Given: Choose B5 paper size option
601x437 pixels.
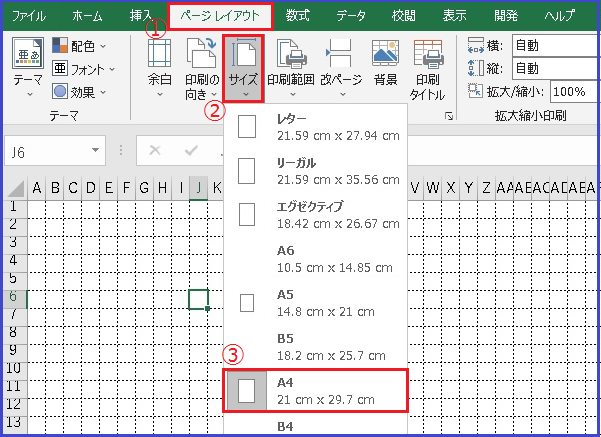Looking at the screenshot, I should (x=315, y=347).
